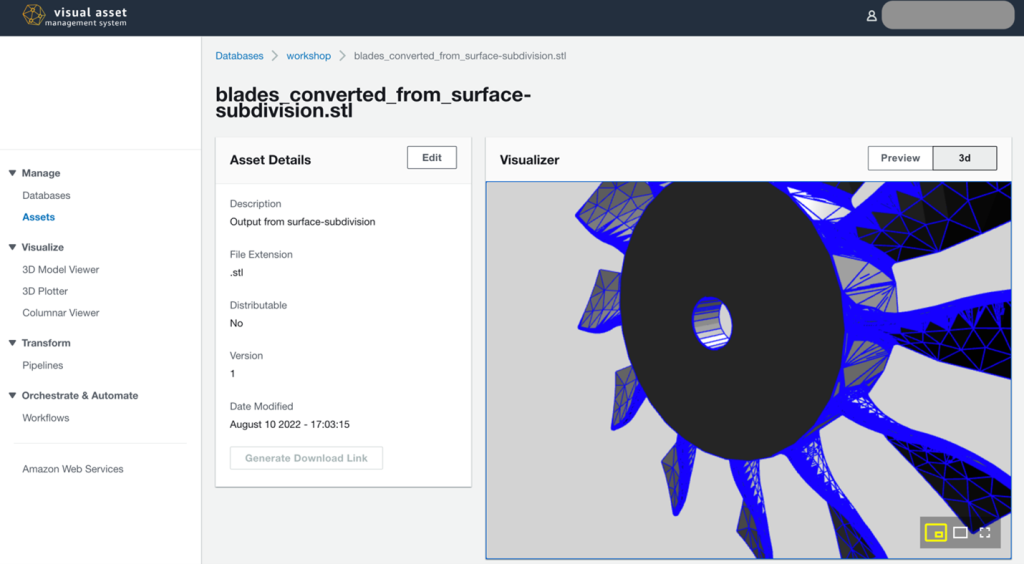Click the breadcrumb file name text
Image resolution: width=1024 pixels, height=564 pixels.
tap(460, 56)
